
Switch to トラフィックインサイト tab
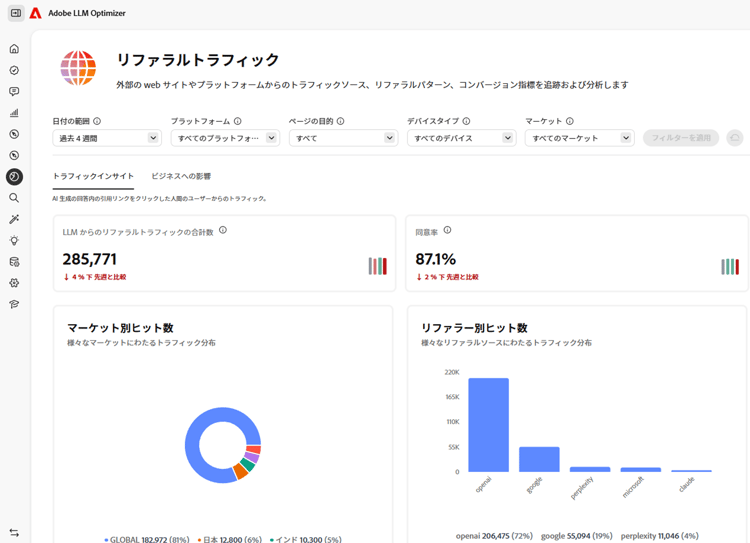point(93,176)
